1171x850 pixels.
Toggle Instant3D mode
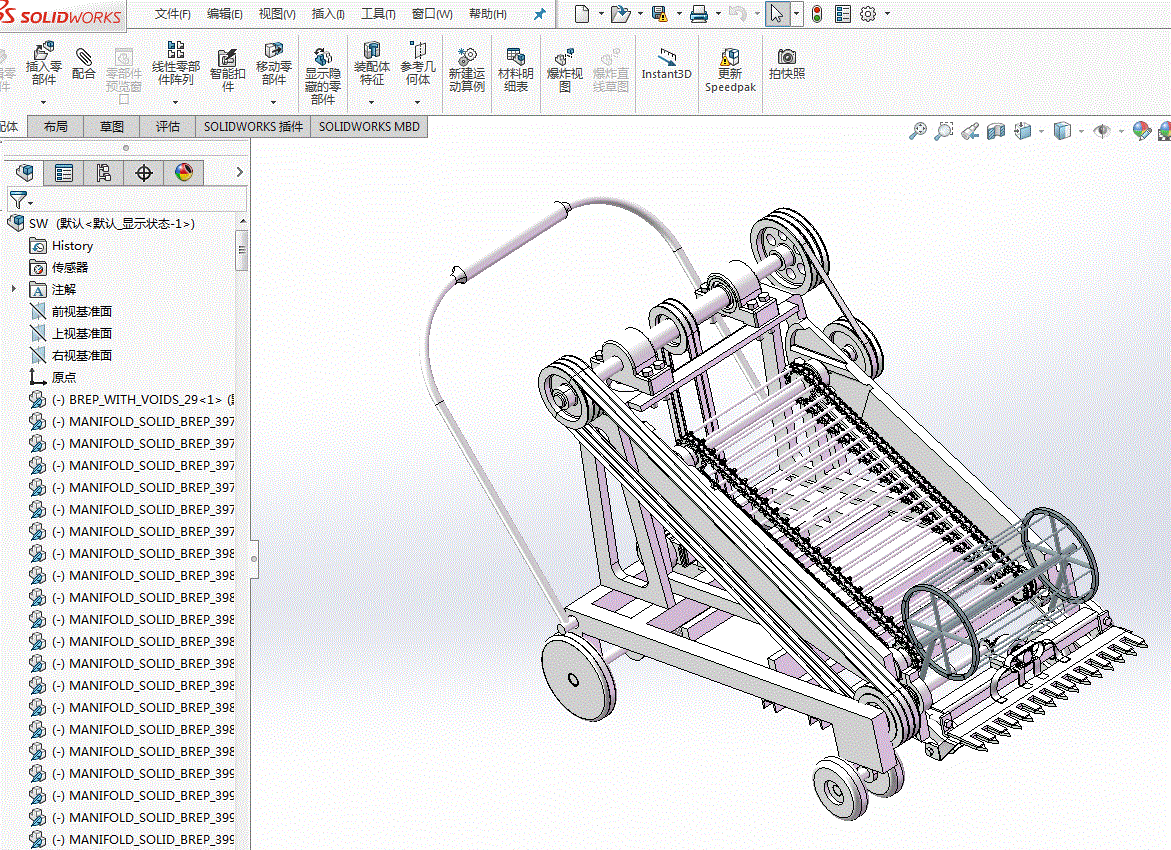[x=666, y=62]
